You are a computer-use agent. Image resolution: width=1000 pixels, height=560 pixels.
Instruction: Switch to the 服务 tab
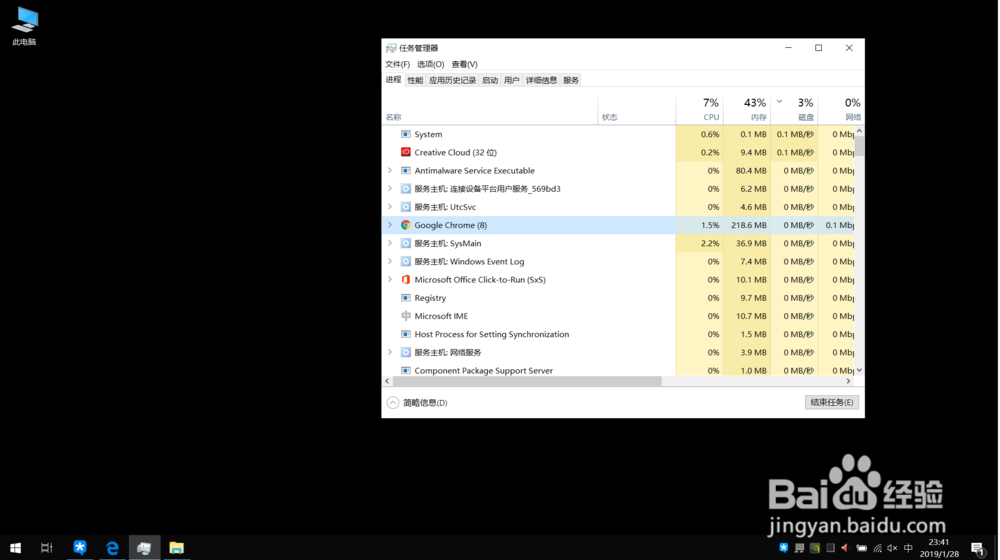tap(571, 80)
